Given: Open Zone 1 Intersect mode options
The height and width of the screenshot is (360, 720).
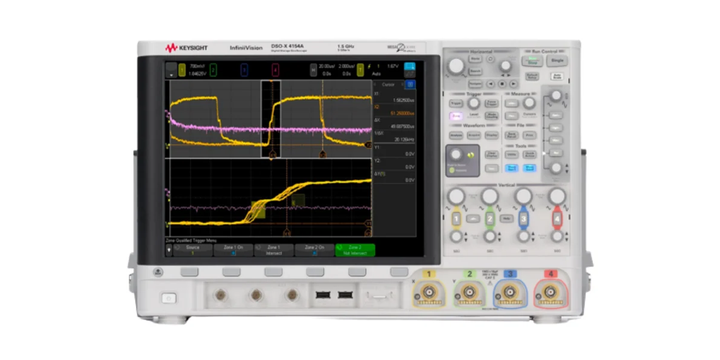Looking at the screenshot, I should click(x=274, y=250).
